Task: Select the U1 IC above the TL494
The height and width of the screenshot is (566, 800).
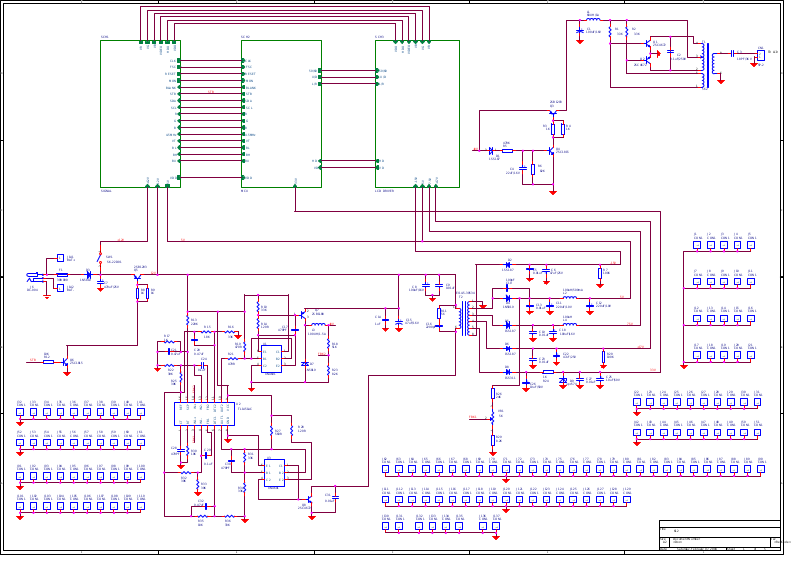Action: point(271,358)
